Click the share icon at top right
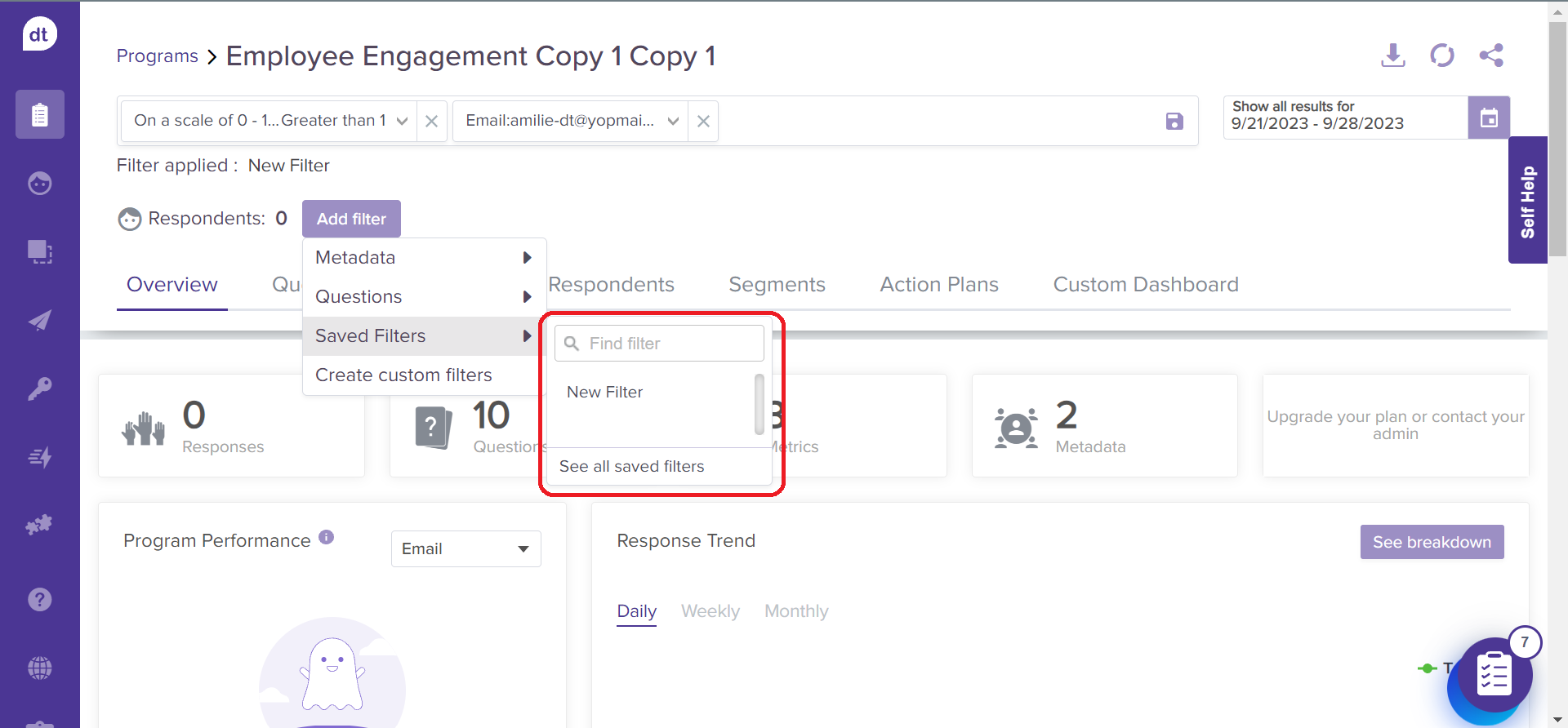The height and width of the screenshot is (728, 1568). pyautogui.click(x=1490, y=55)
